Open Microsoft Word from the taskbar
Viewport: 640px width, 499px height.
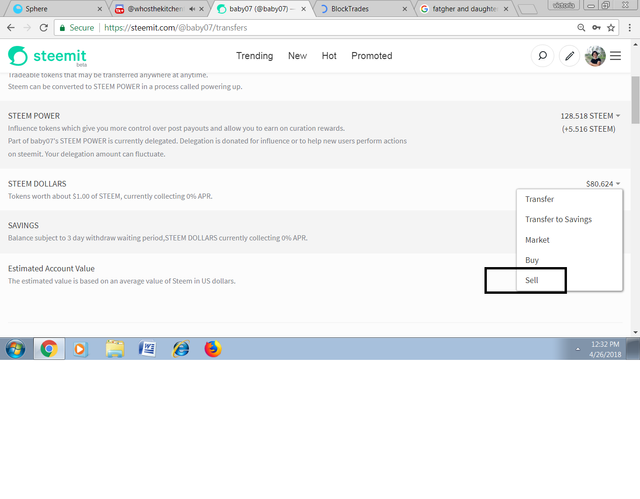click(x=147, y=349)
